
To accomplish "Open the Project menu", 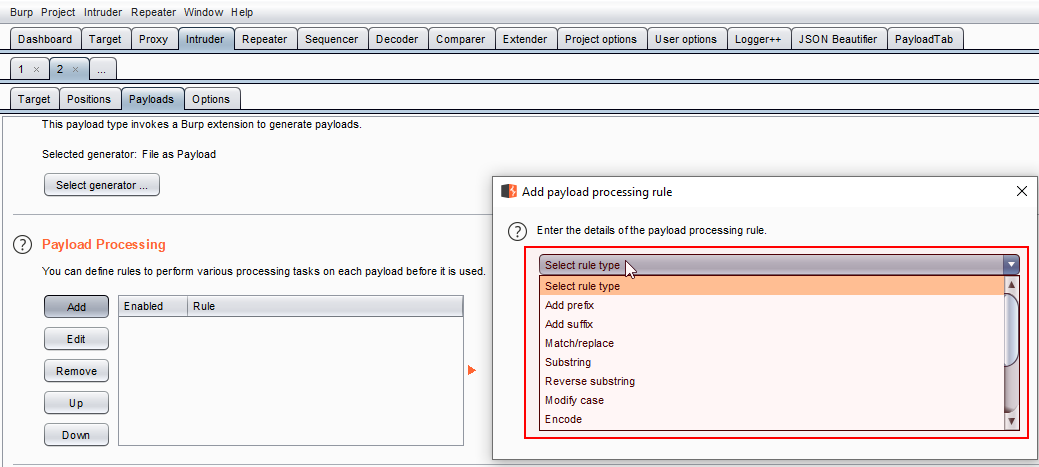I will pos(58,12).
